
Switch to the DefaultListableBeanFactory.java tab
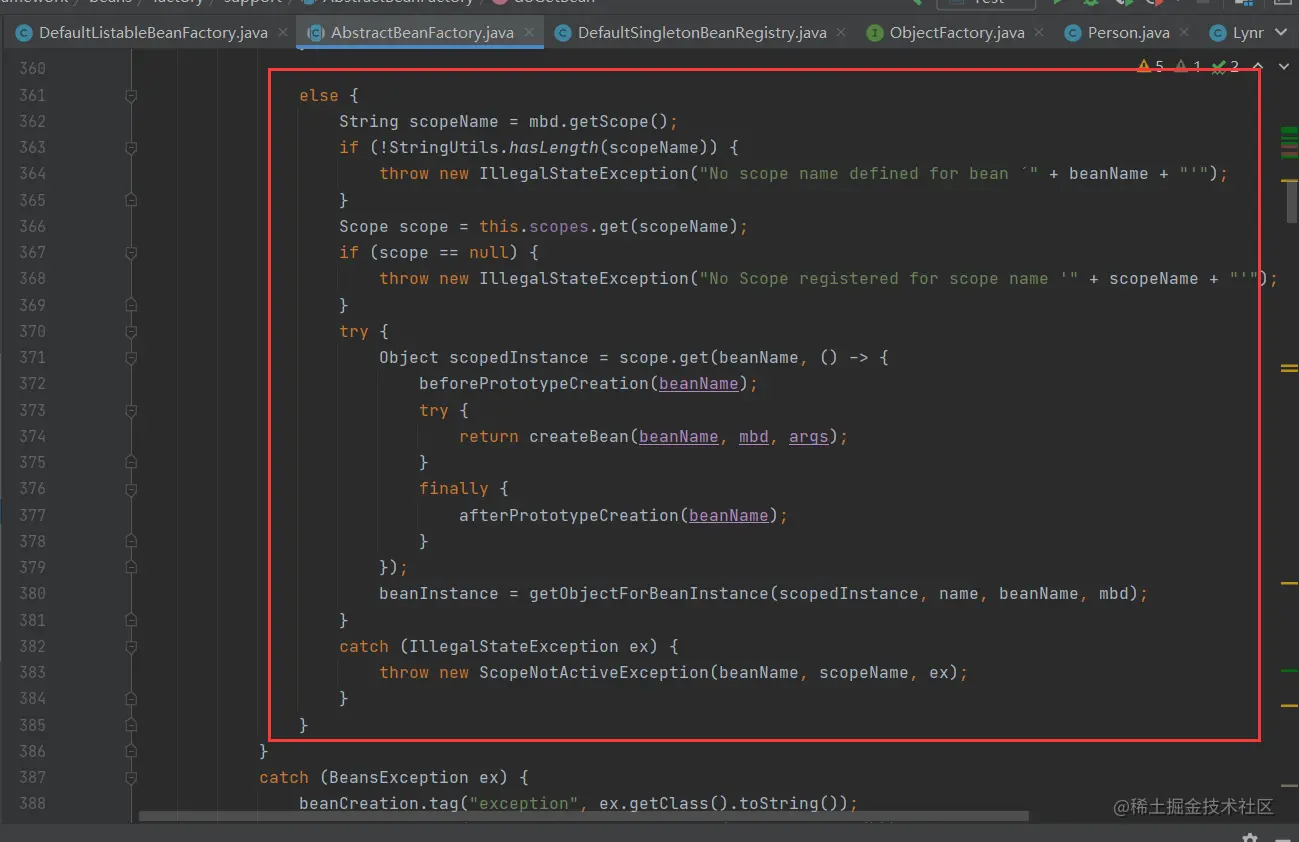click(x=142, y=33)
